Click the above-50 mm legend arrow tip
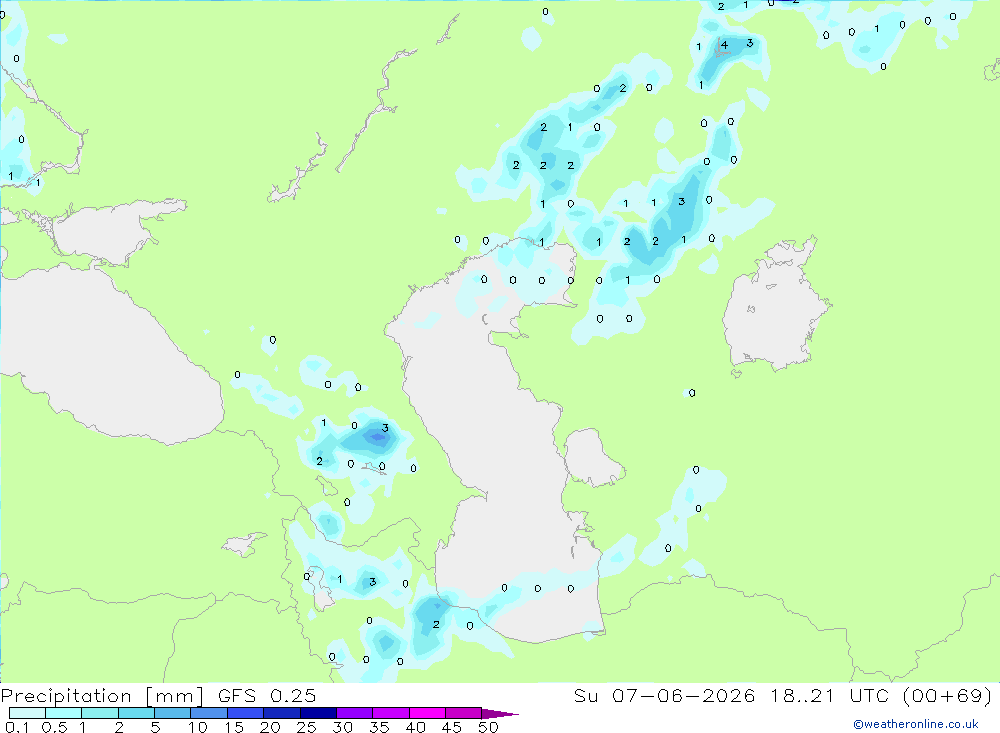 [500, 713]
